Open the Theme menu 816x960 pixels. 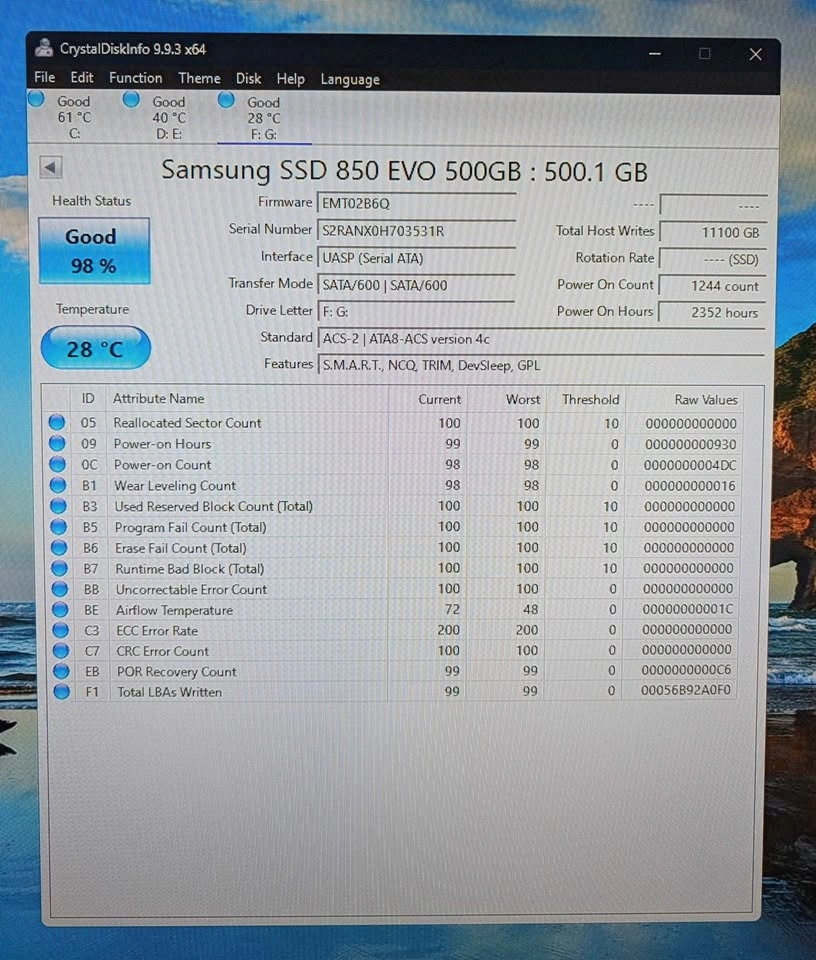199,78
